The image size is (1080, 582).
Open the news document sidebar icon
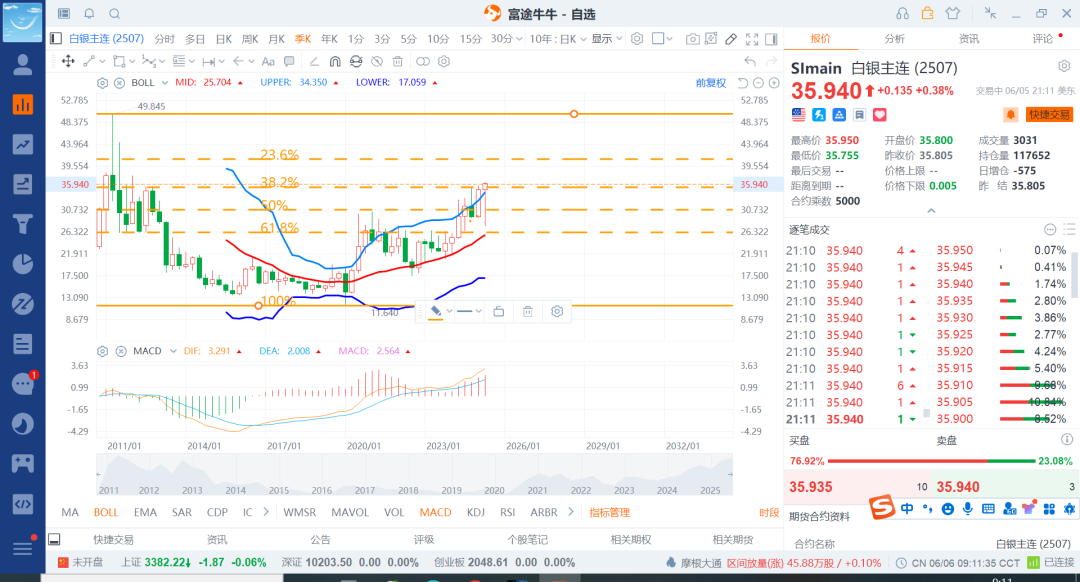[23, 344]
